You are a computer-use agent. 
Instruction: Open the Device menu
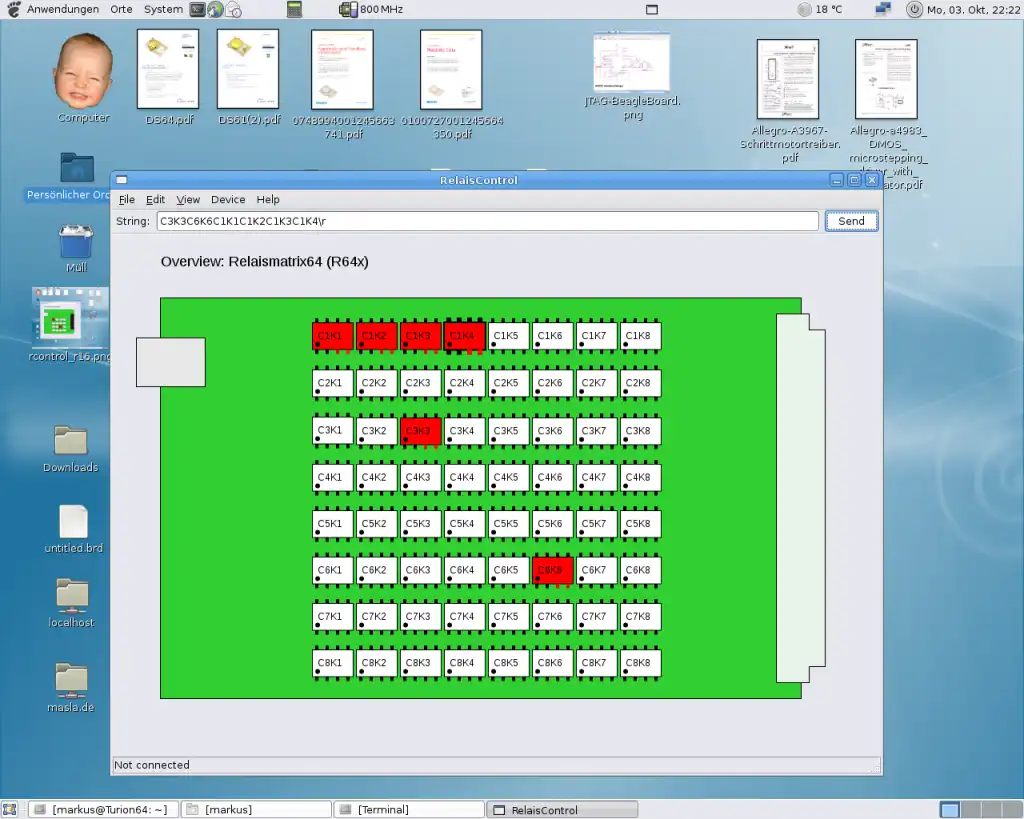point(228,200)
